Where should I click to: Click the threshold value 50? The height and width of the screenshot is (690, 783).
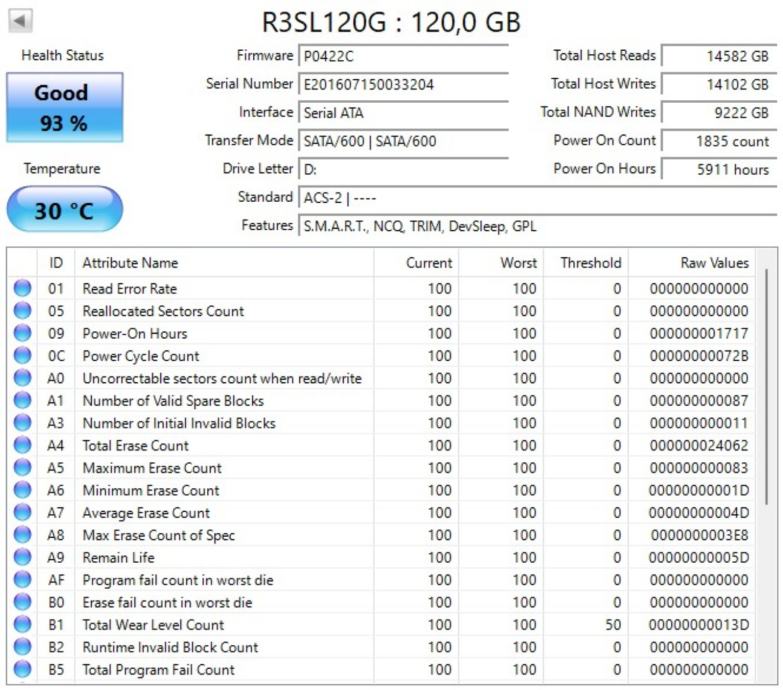point(613,625)
